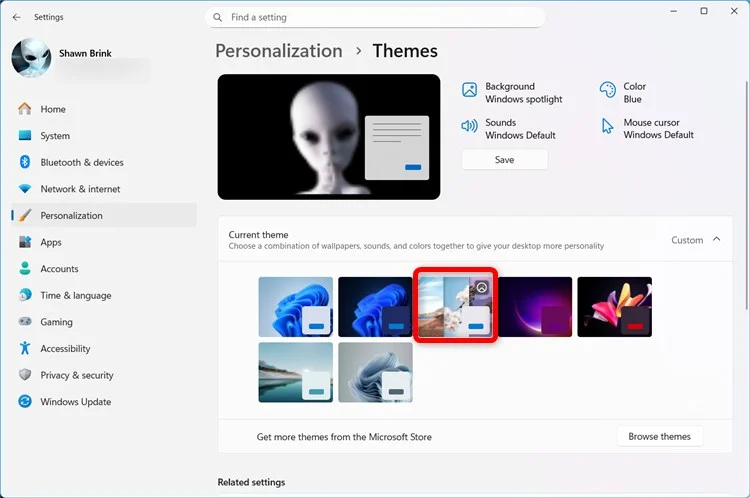Viewport: 750px width, 498px height.
Task: Open Home settings page
Action: 104,109
